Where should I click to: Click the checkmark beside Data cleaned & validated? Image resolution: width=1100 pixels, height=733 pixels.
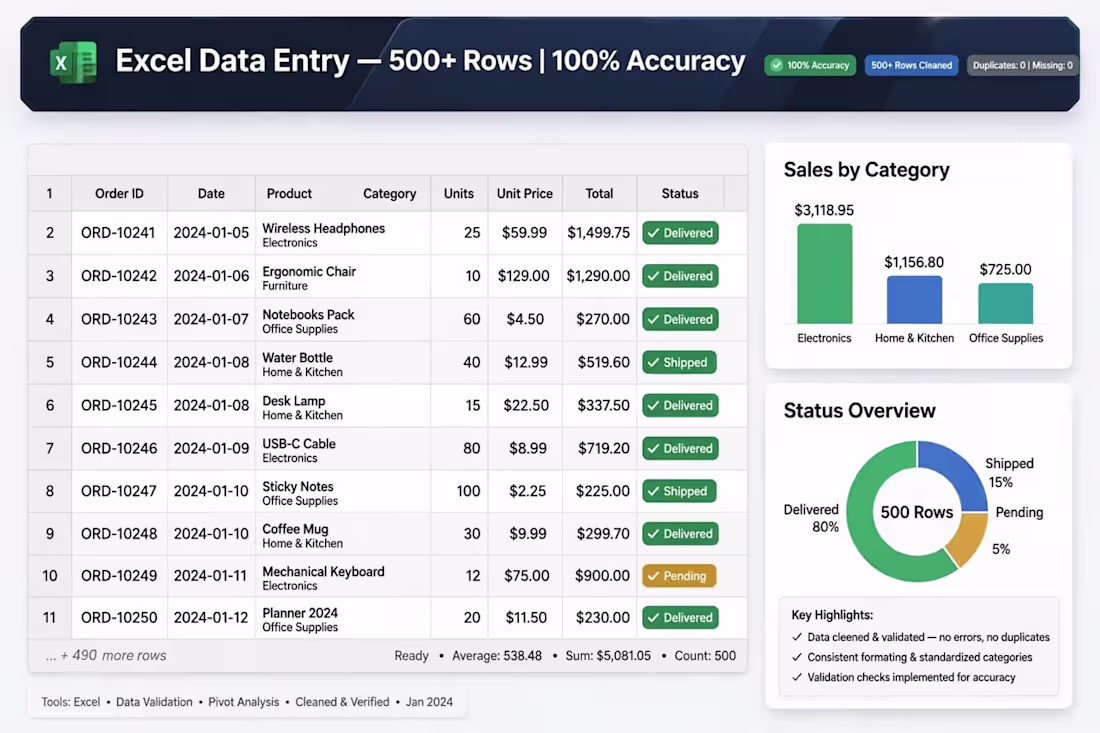click(x=797, y=637)
